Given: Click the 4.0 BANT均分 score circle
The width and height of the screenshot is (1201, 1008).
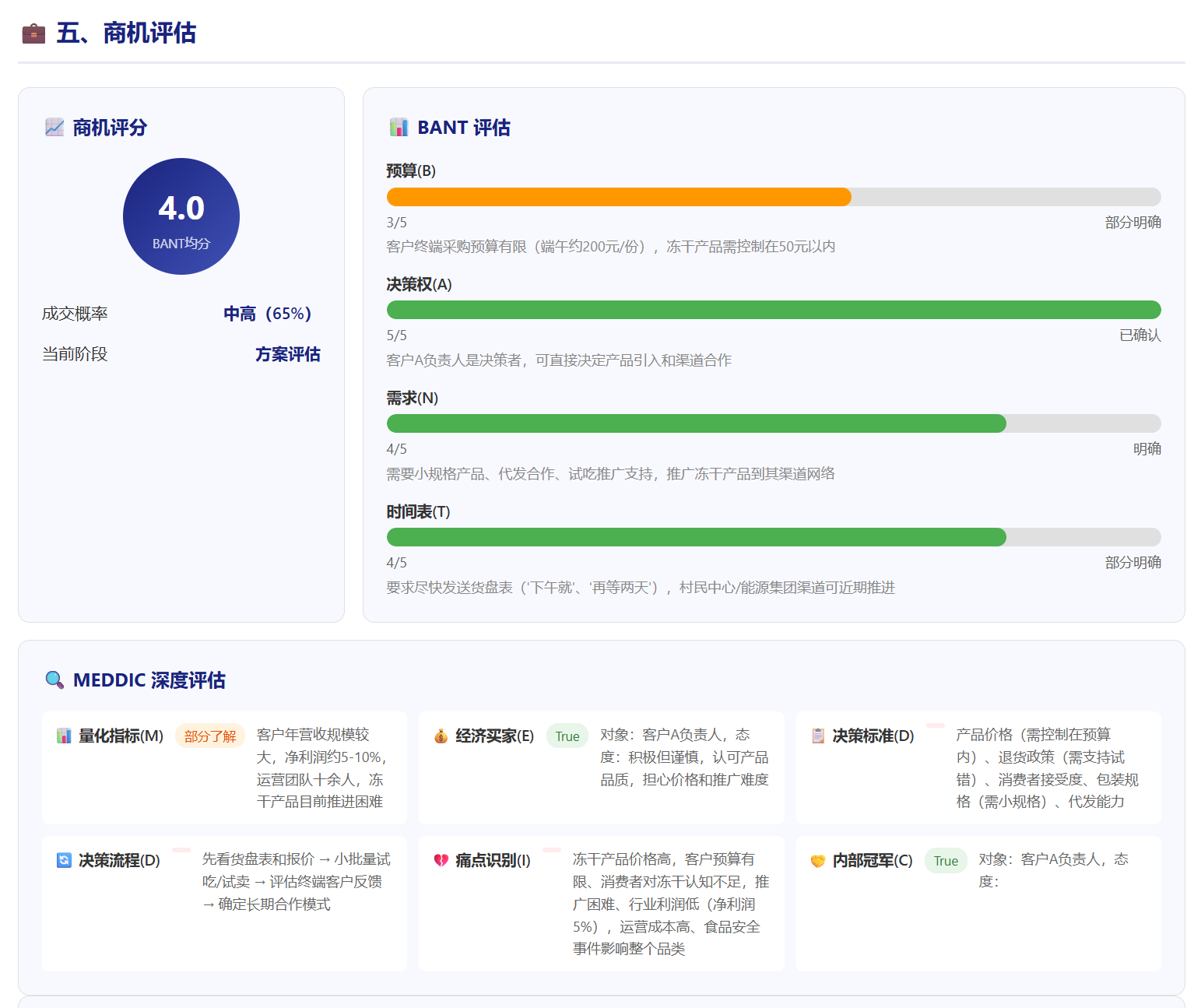Looking at the screenshot, I should (x=181, y=216).
